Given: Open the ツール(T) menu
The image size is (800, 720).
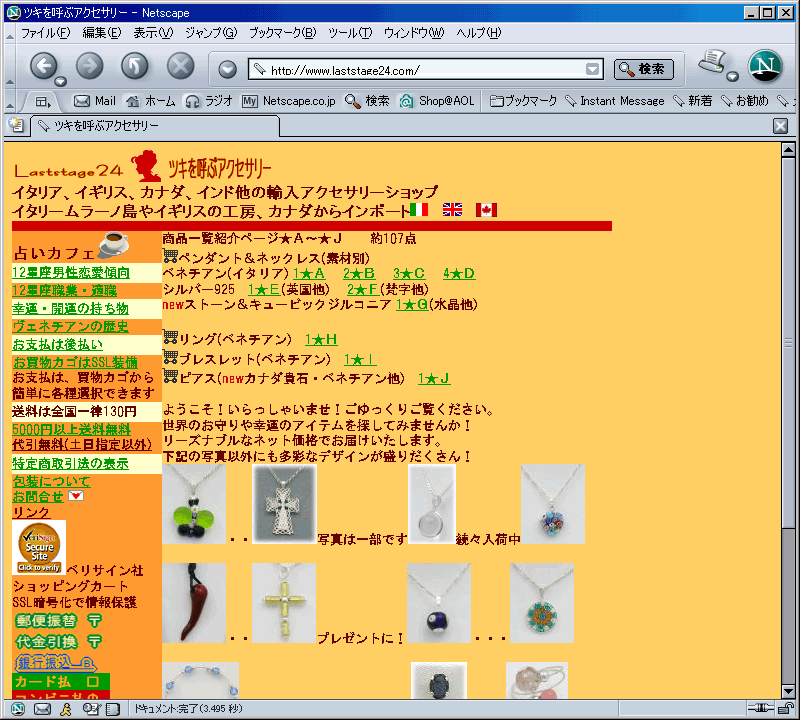Looking at the screenshot, I should coord(349,33).
